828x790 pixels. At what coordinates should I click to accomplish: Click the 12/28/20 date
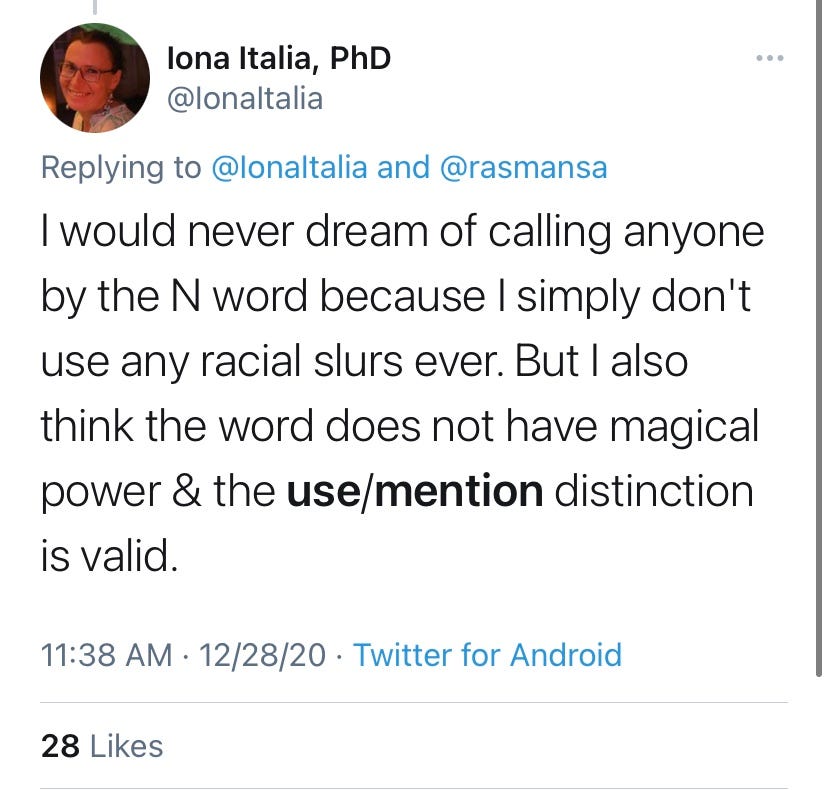262,655
